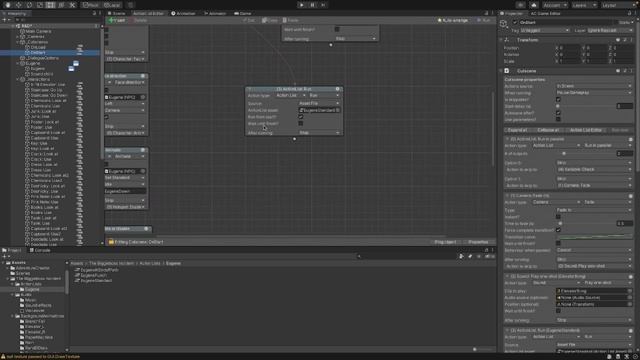Toggle Autosave after checkbox

pos(558,113)
